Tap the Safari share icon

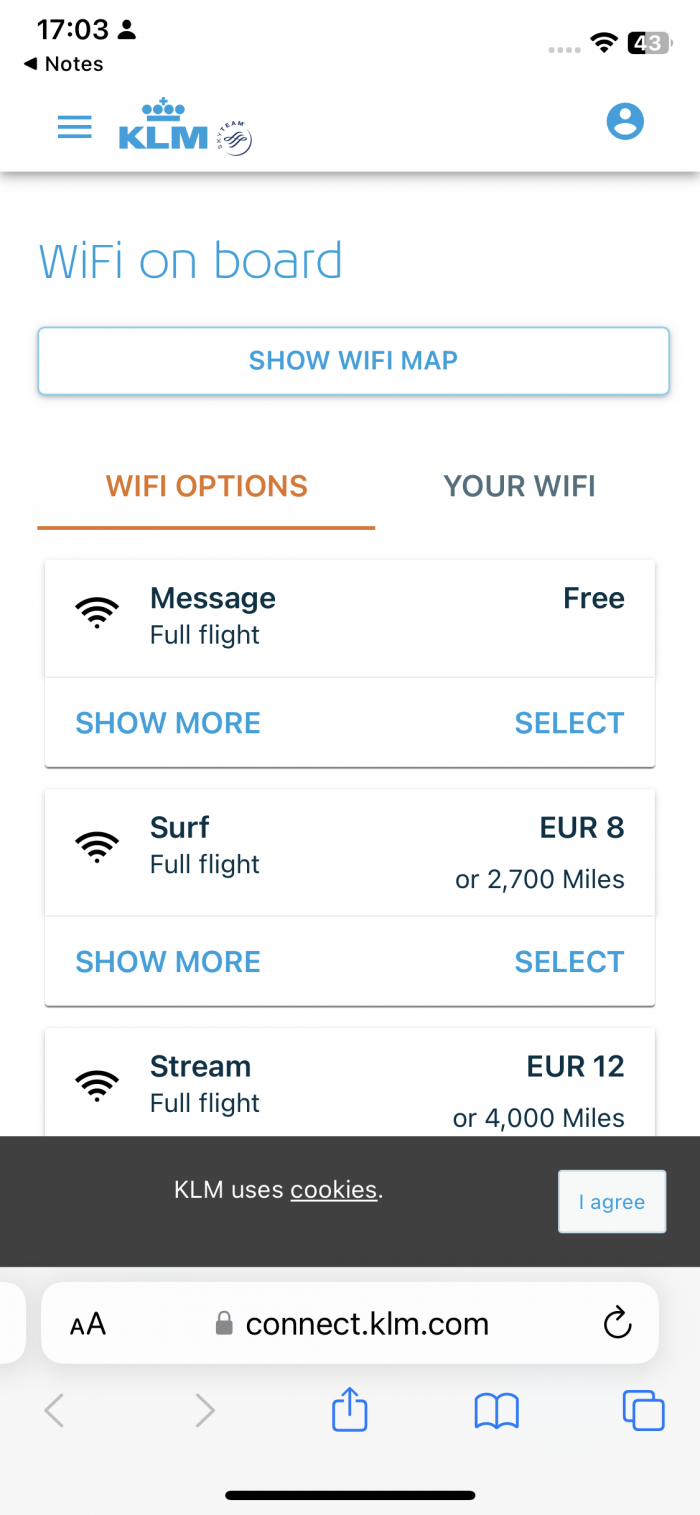pyautogui.click(x=350, y=1408)
